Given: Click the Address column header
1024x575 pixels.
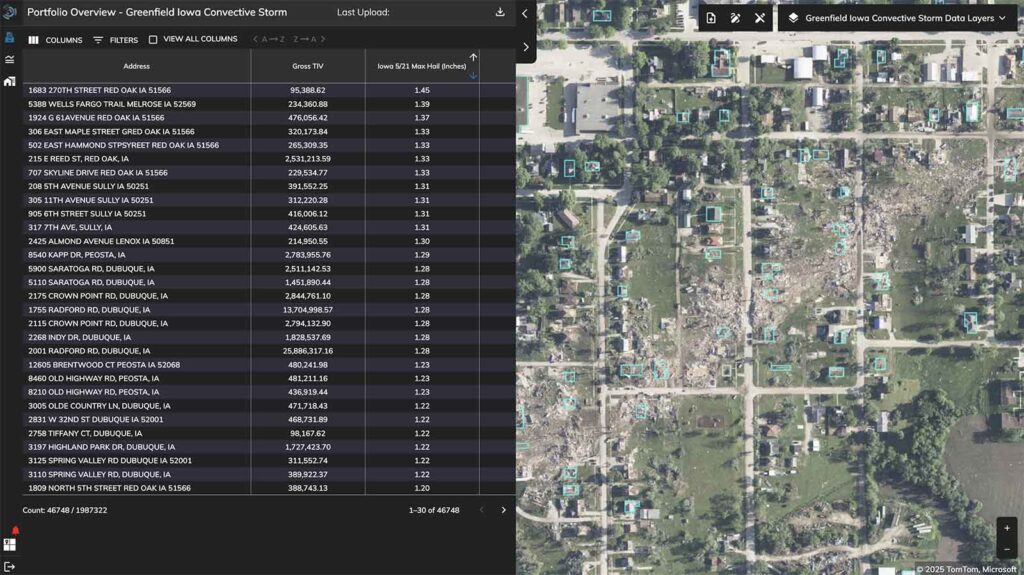Looking at the screenshot, I should [x=136, y=66].
